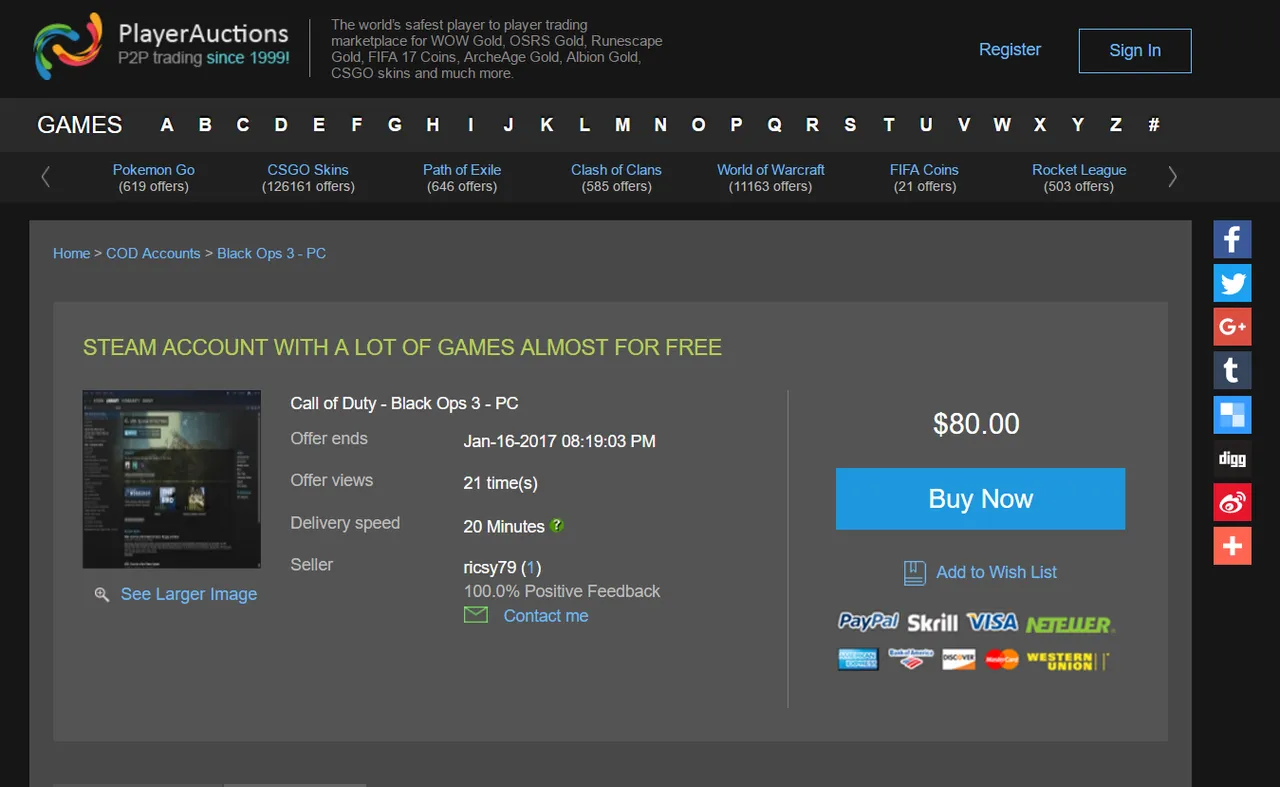Open more sharing options plus icon

[x=1232, y=546]
